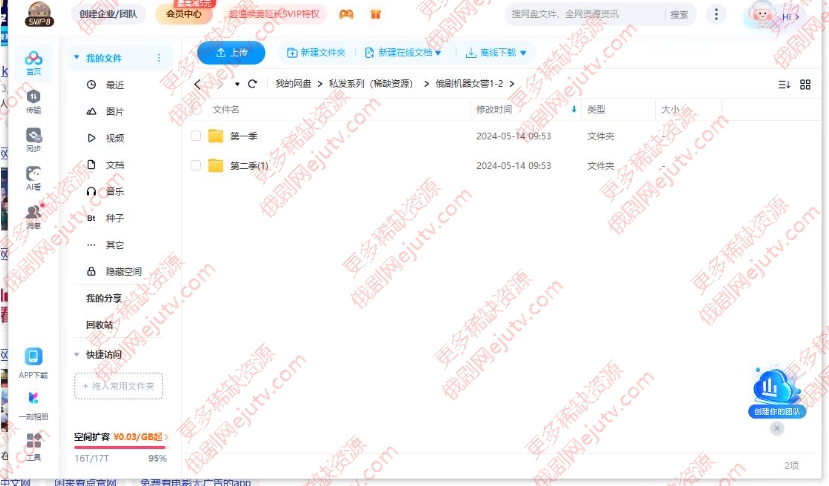829x486 pixels.
Task: Open the three-dot more menu in header
Action: (x=716, y=14)
